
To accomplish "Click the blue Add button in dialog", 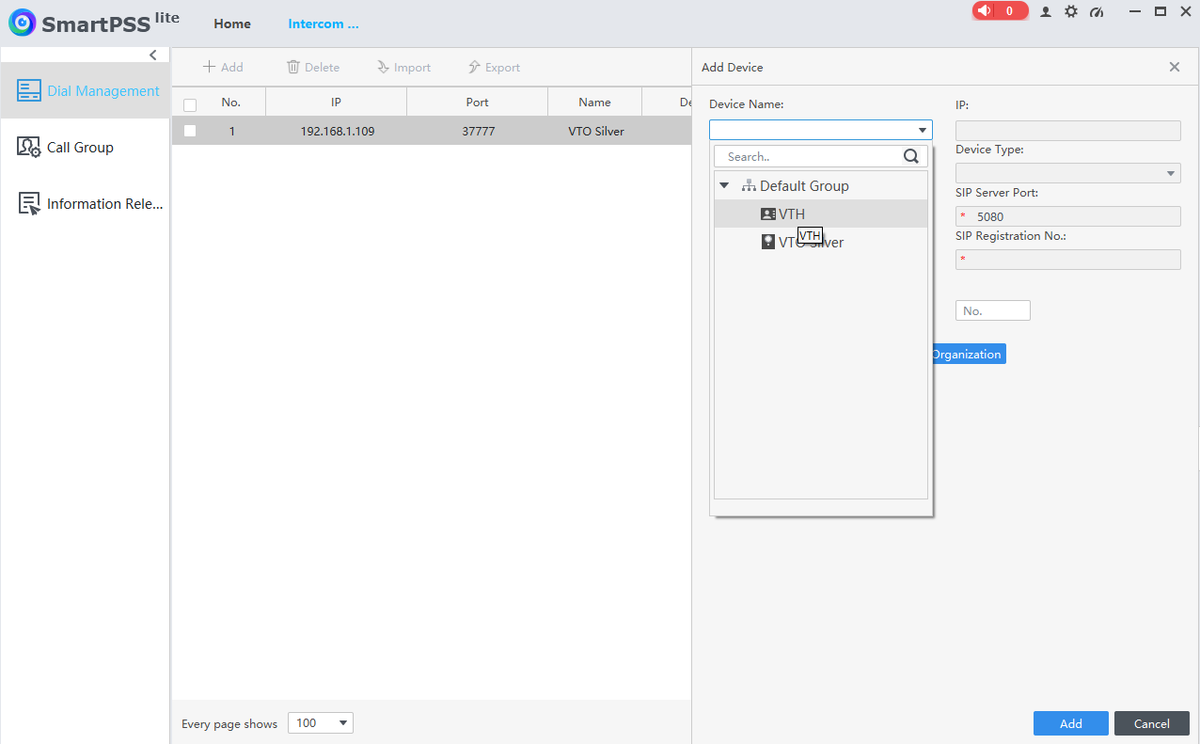I will [1070, 723].
